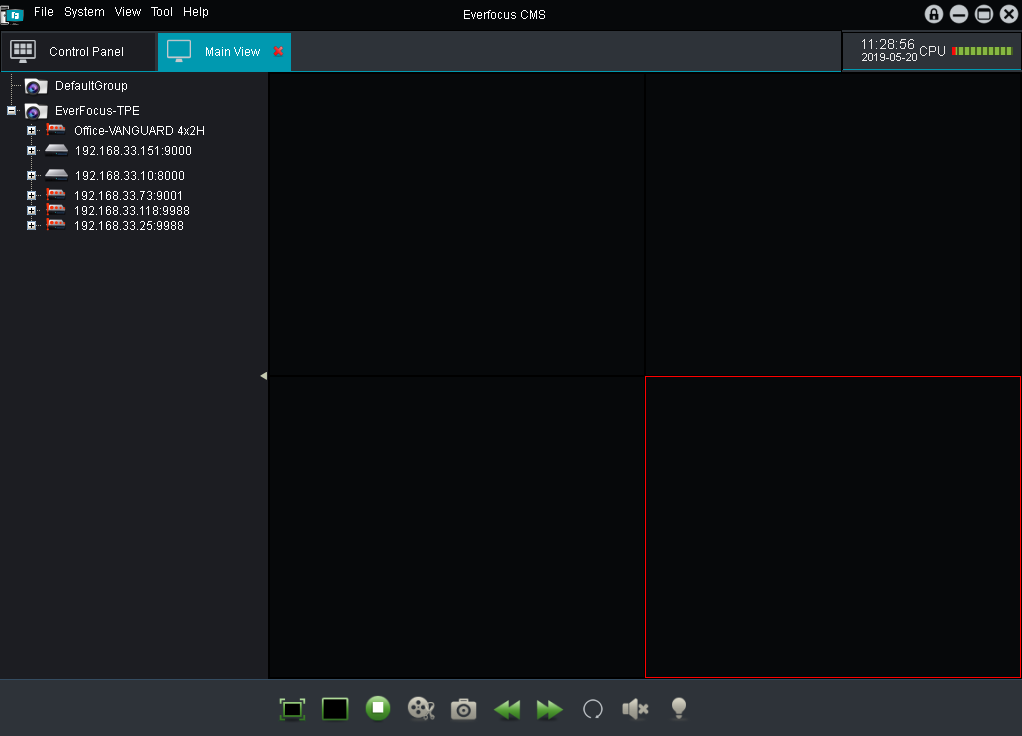Image resolution: width=1022 pixels, height=736 pixels.
Task: Click the circular refresh cycle icon
Action: [593, 709]
